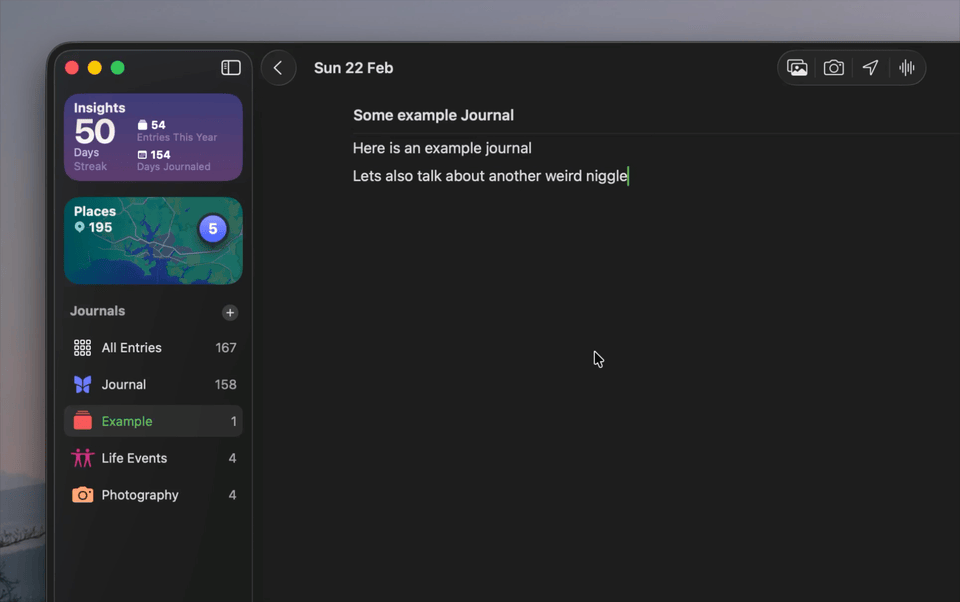Viewport: 960px width, 602px height.
Task: Open All Entries showing 167 entries
Action: [x=133, y=347]
